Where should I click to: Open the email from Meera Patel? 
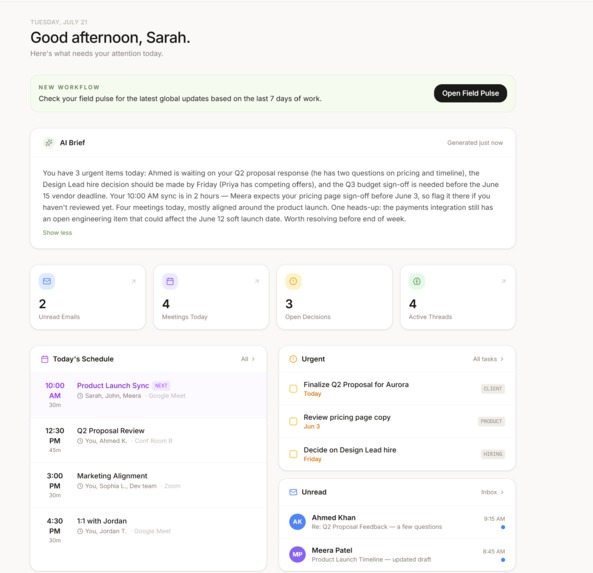[x=397, y=554]
